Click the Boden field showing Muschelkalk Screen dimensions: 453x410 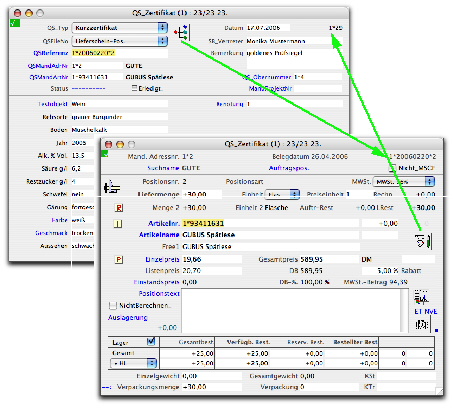click(120, 130)
